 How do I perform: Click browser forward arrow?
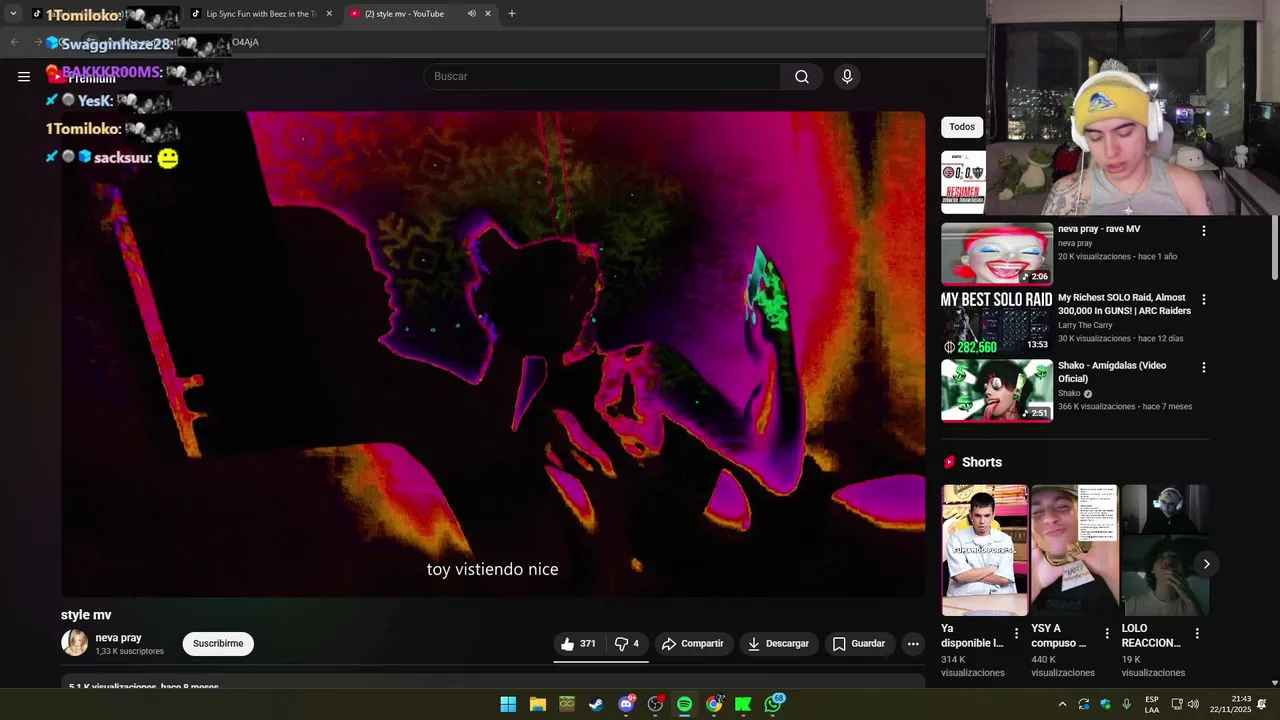click(x=40, y=42)
